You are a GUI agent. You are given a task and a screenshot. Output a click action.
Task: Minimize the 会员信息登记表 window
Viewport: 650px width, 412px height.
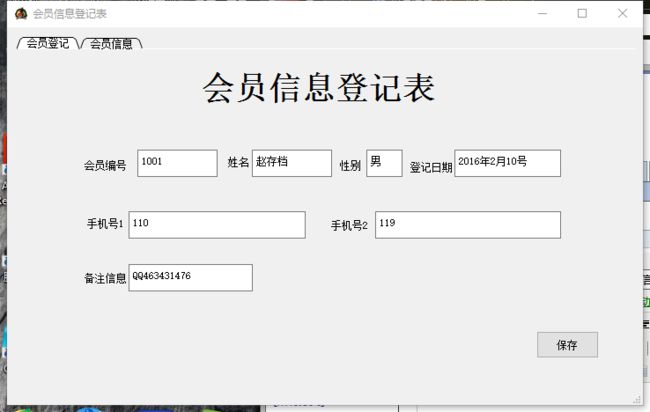click(542, 14)
